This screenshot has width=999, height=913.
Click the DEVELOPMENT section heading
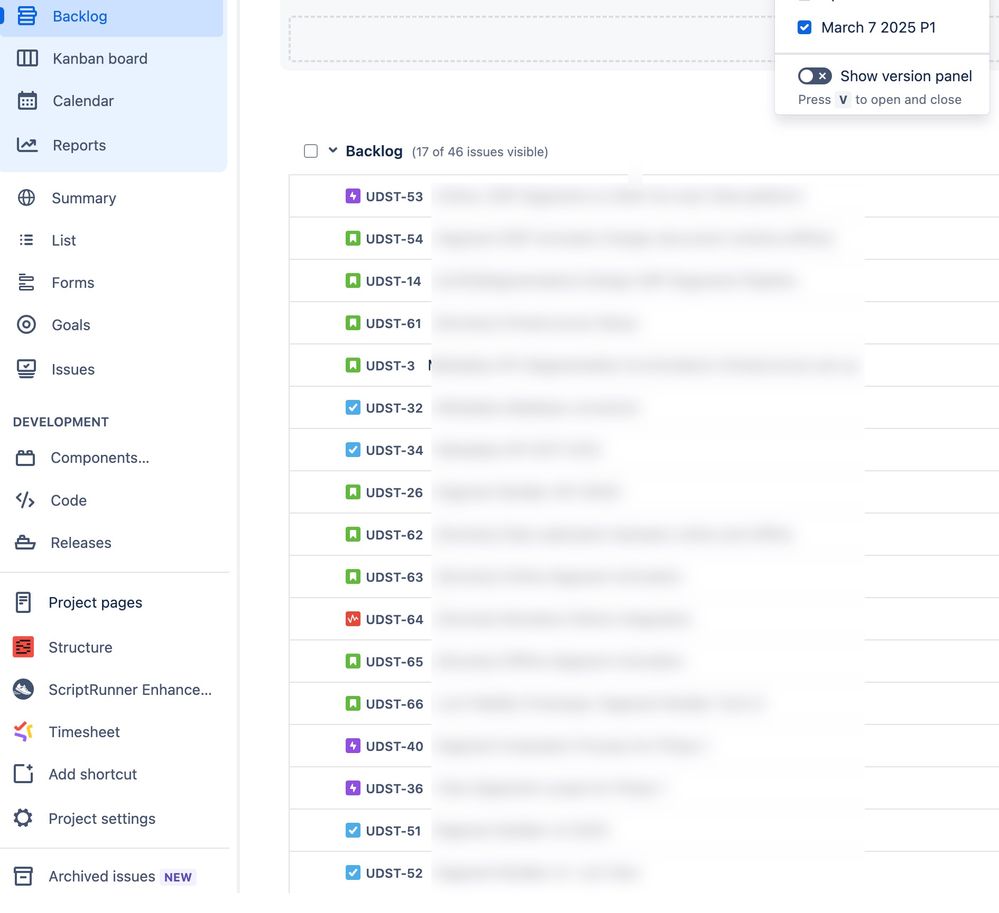coord(61,422)
